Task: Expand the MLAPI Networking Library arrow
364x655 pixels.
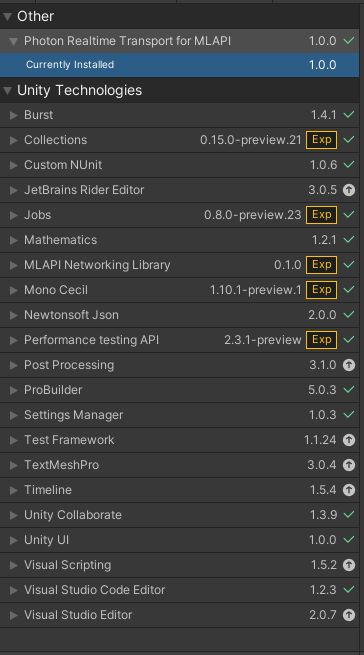Action: pos(14,265)
